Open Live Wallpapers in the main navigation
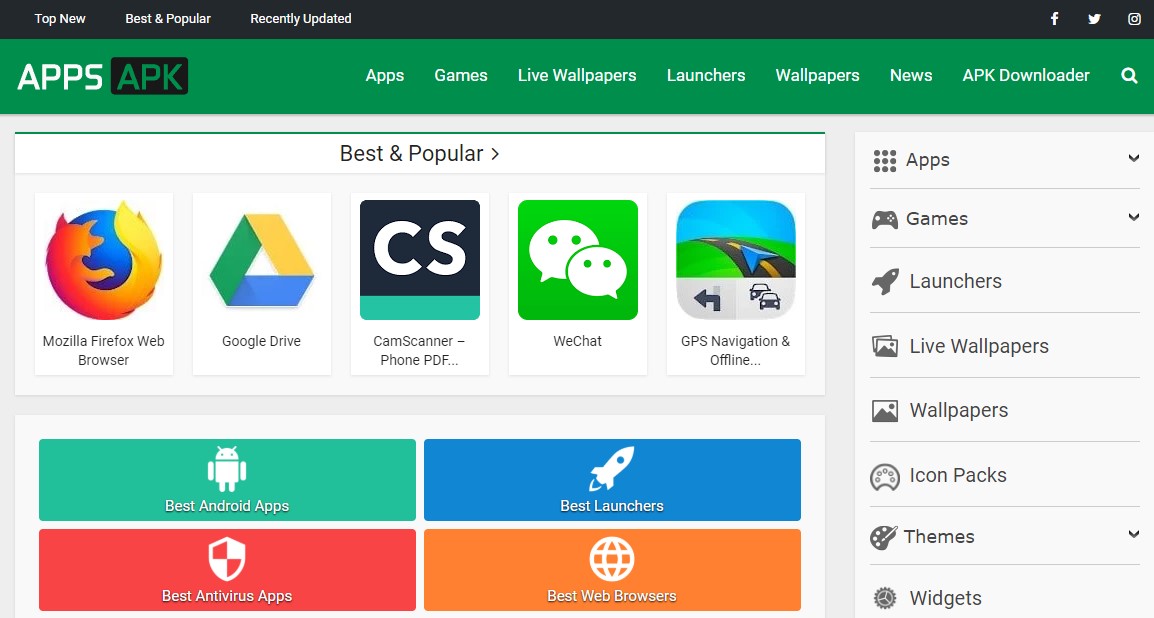Viewport: 1154px width, 618px height. (577, 76)
